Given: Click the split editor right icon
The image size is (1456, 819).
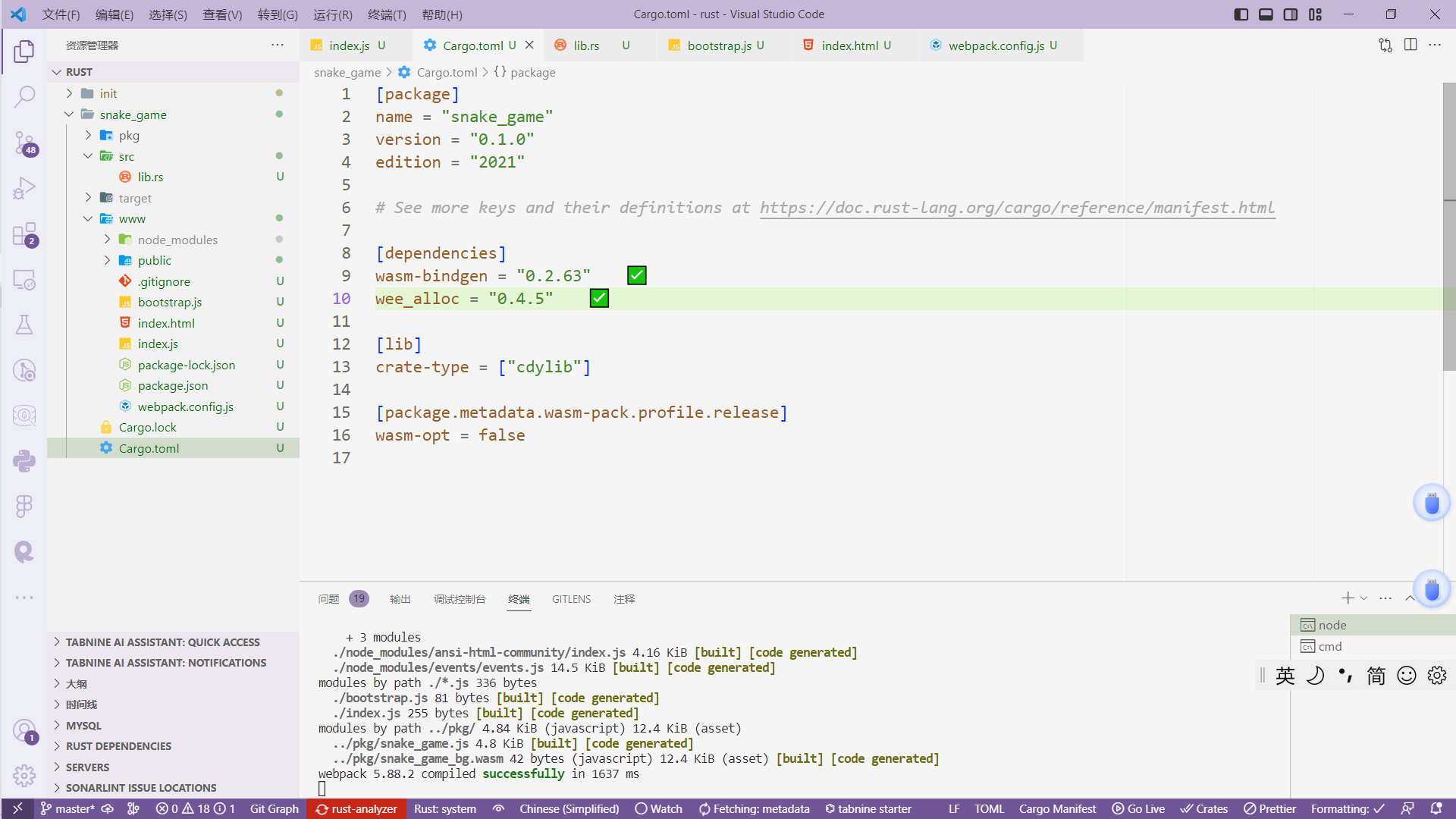Looking at the screenshot, I should [1410, 45].
